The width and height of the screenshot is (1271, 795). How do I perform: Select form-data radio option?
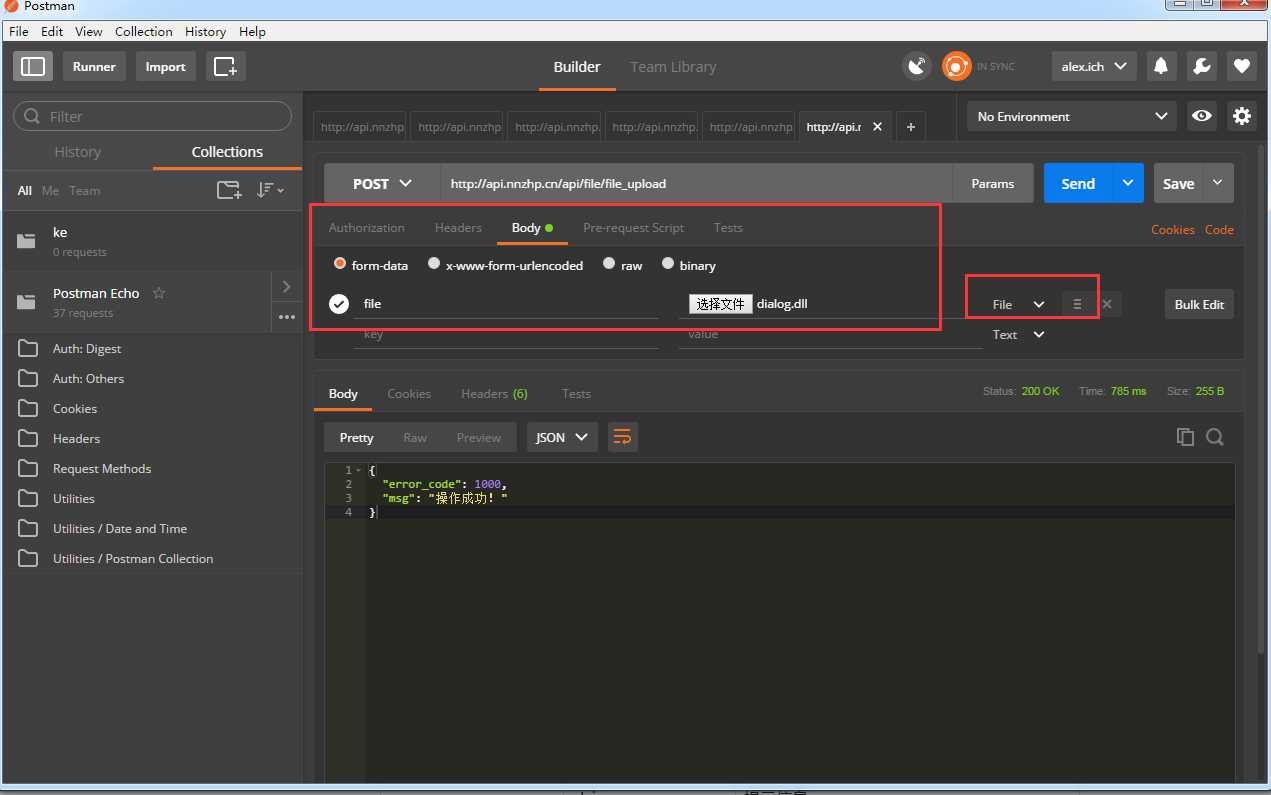click(x=340, y=264)
